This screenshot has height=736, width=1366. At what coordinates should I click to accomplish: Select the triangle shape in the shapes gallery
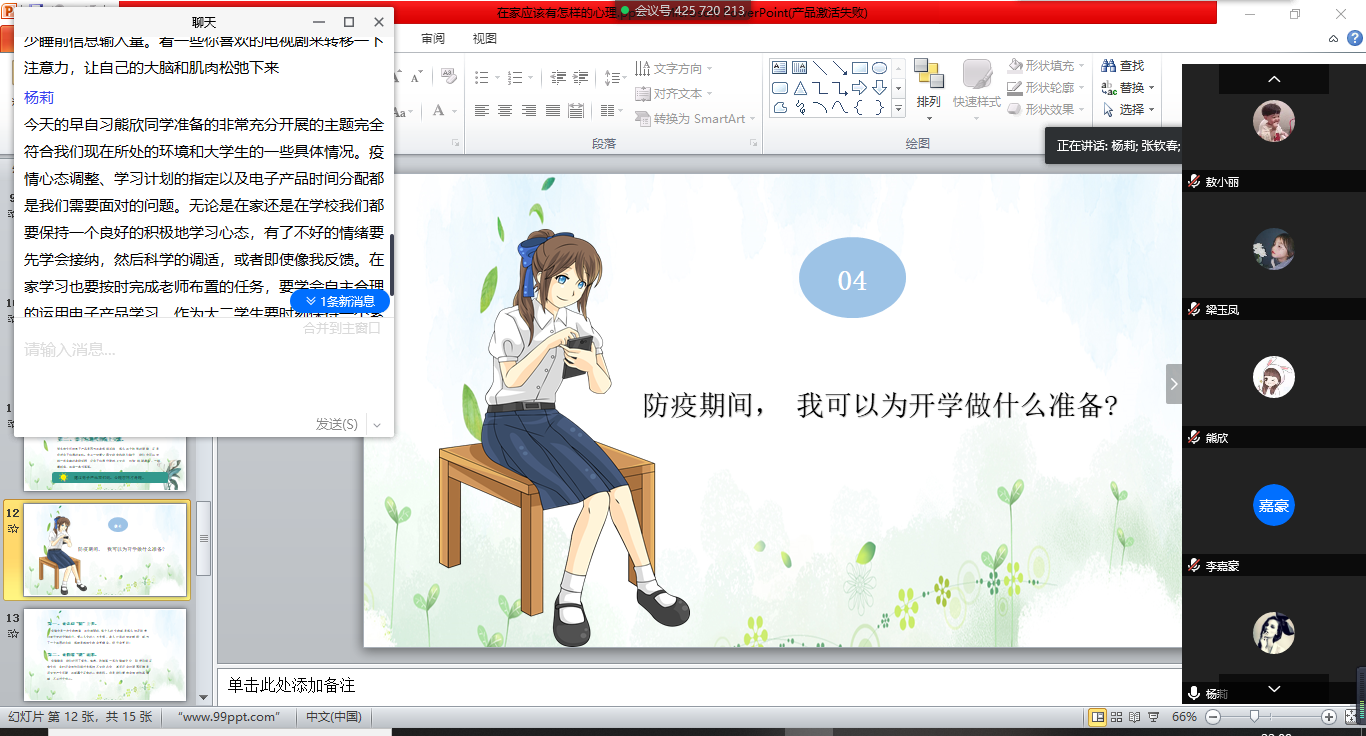800,88
